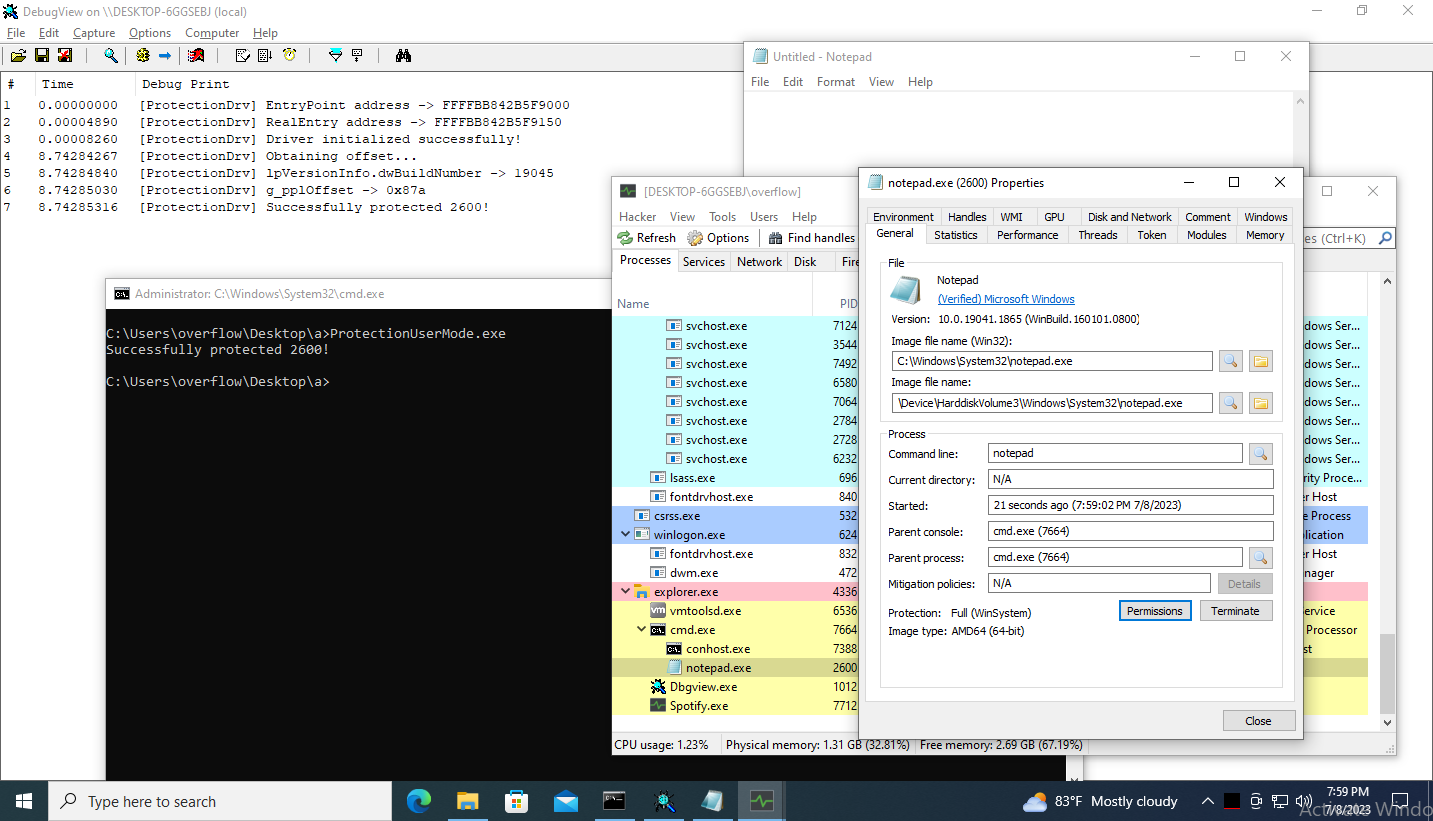Click the Command line search icon
The width and height of the screenshot is (1433, 821).
tap(1261, 453)
